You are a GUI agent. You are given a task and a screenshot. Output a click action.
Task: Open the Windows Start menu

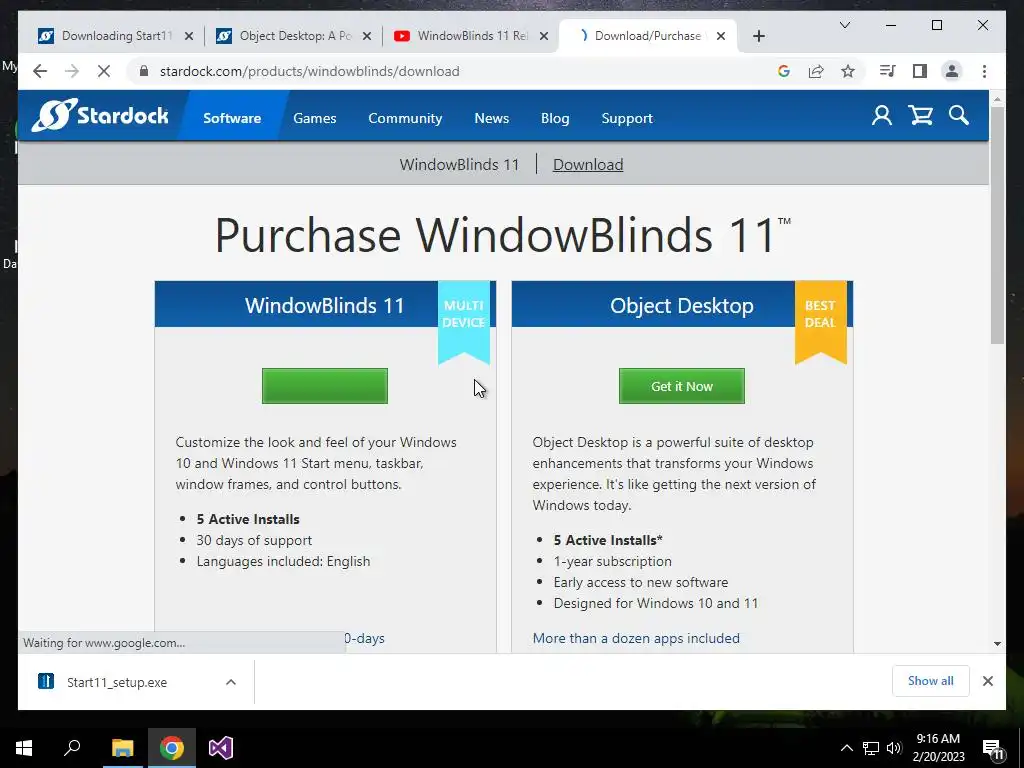(x=24, y=748)
